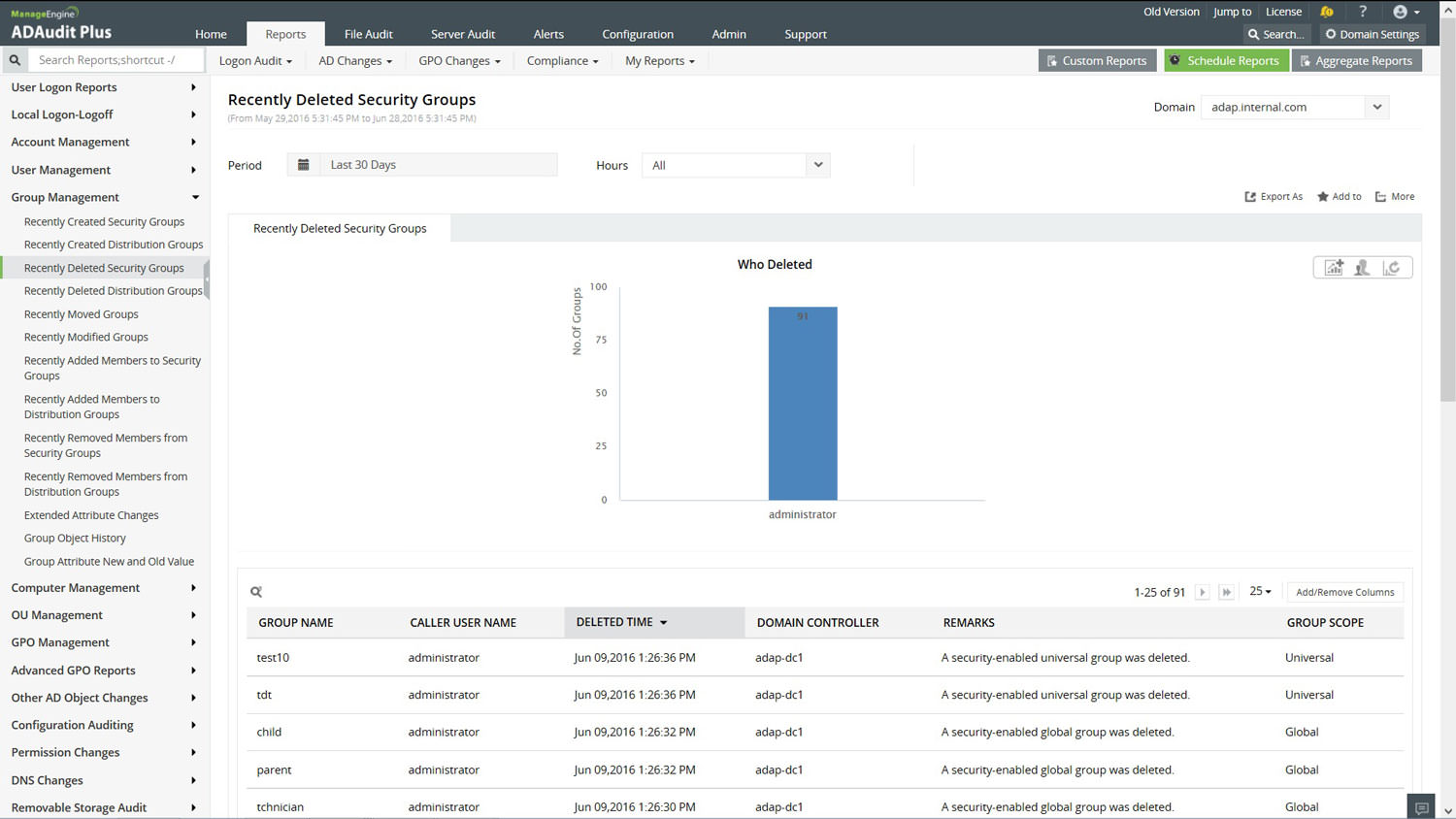
Task: Click the user silhouette icon above the chart
Action: (1362, 268)
